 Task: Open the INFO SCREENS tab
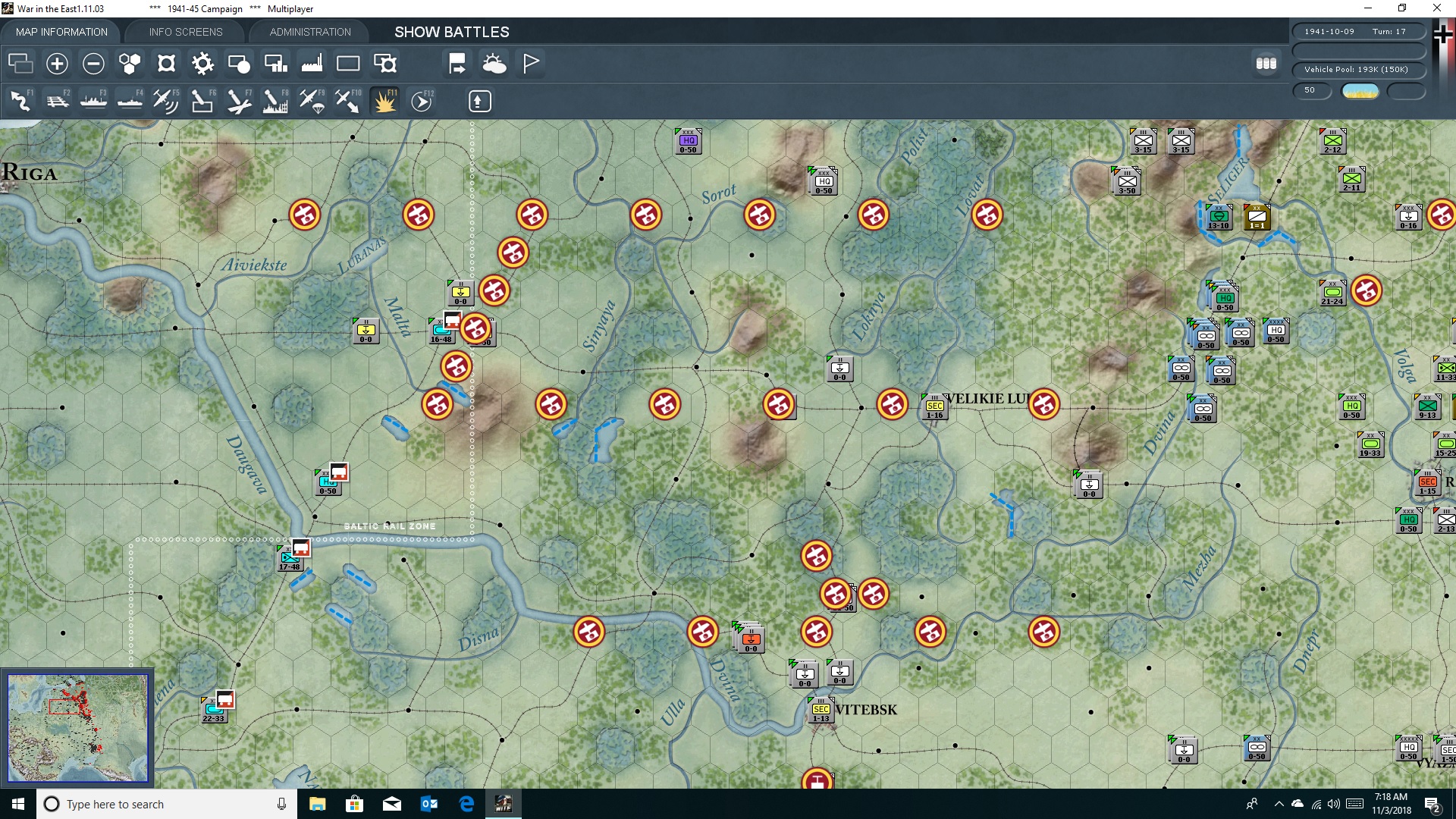(186, 32)
